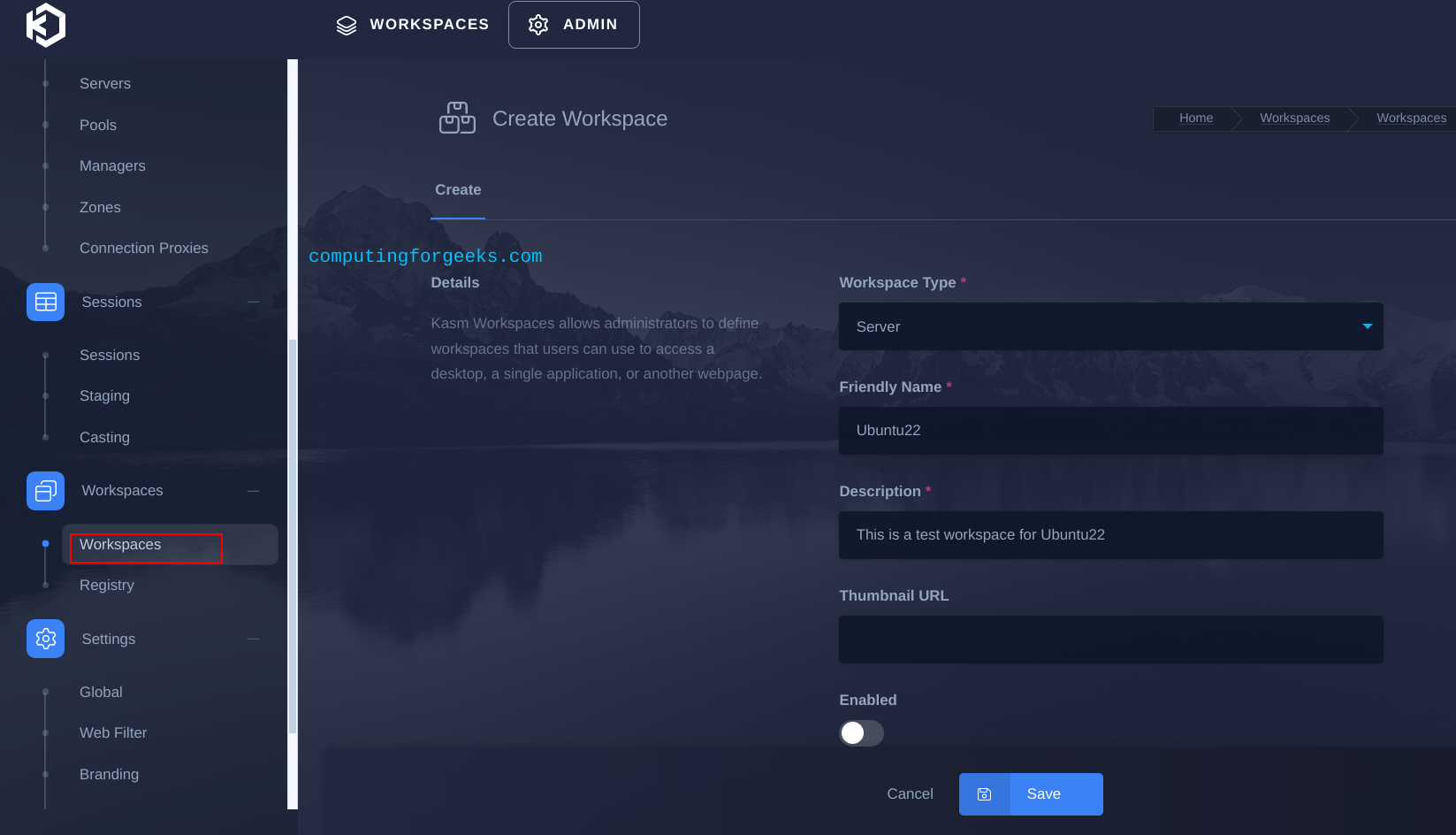Select the Sessions panel icon in sidebar
1456x835 pixels.
(x=45, y=302)
